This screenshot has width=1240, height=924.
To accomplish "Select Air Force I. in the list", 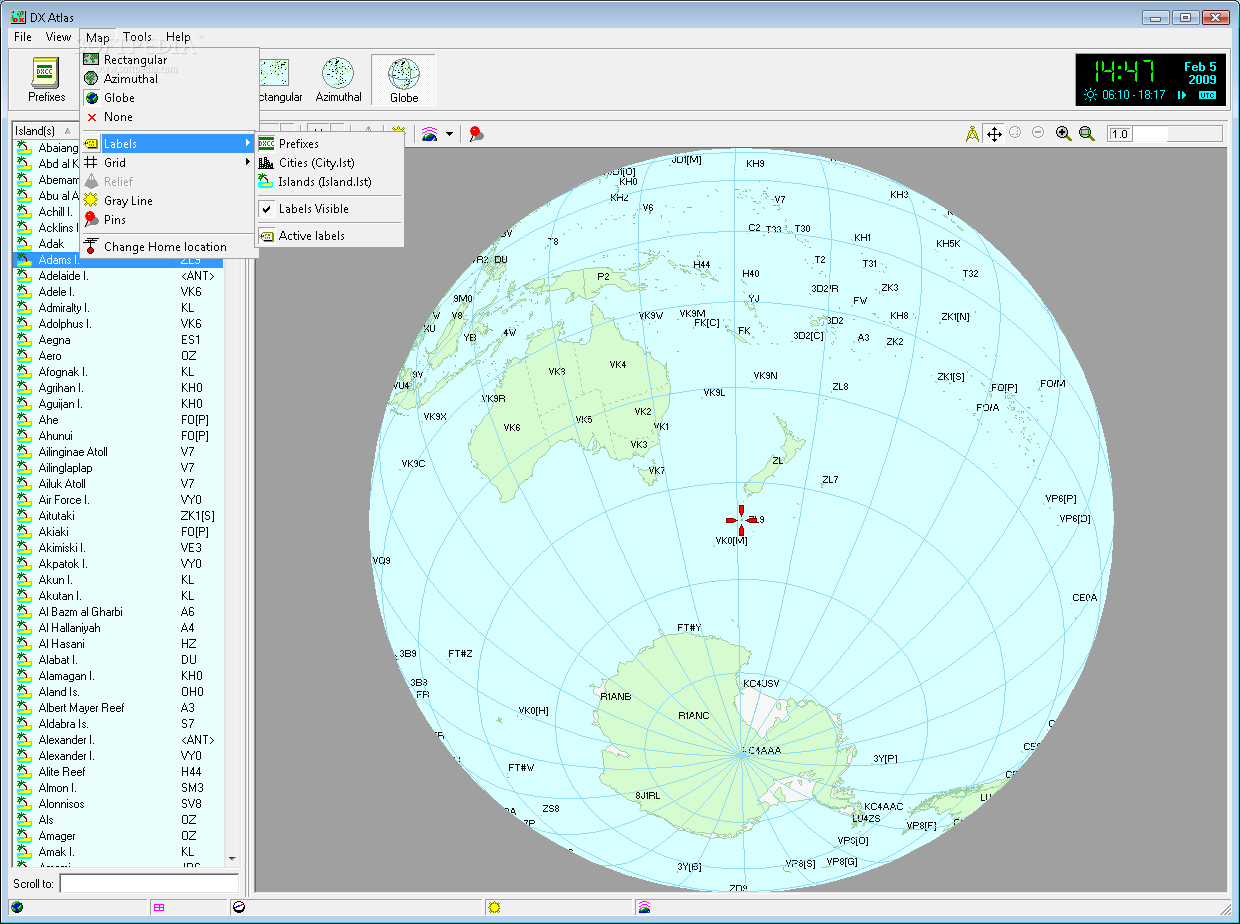I will [x=119, y=500].
